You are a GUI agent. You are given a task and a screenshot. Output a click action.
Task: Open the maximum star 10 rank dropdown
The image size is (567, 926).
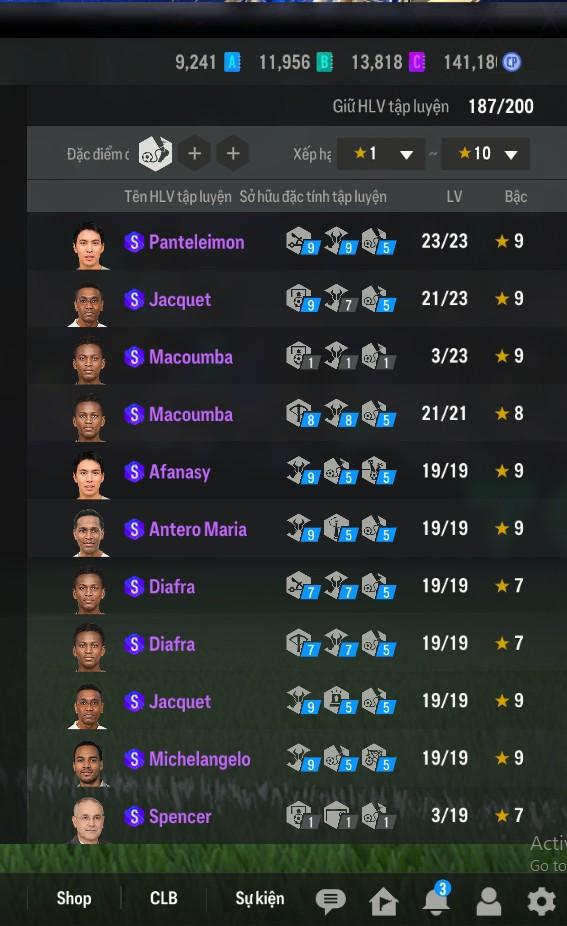click(x=485, y=154)
